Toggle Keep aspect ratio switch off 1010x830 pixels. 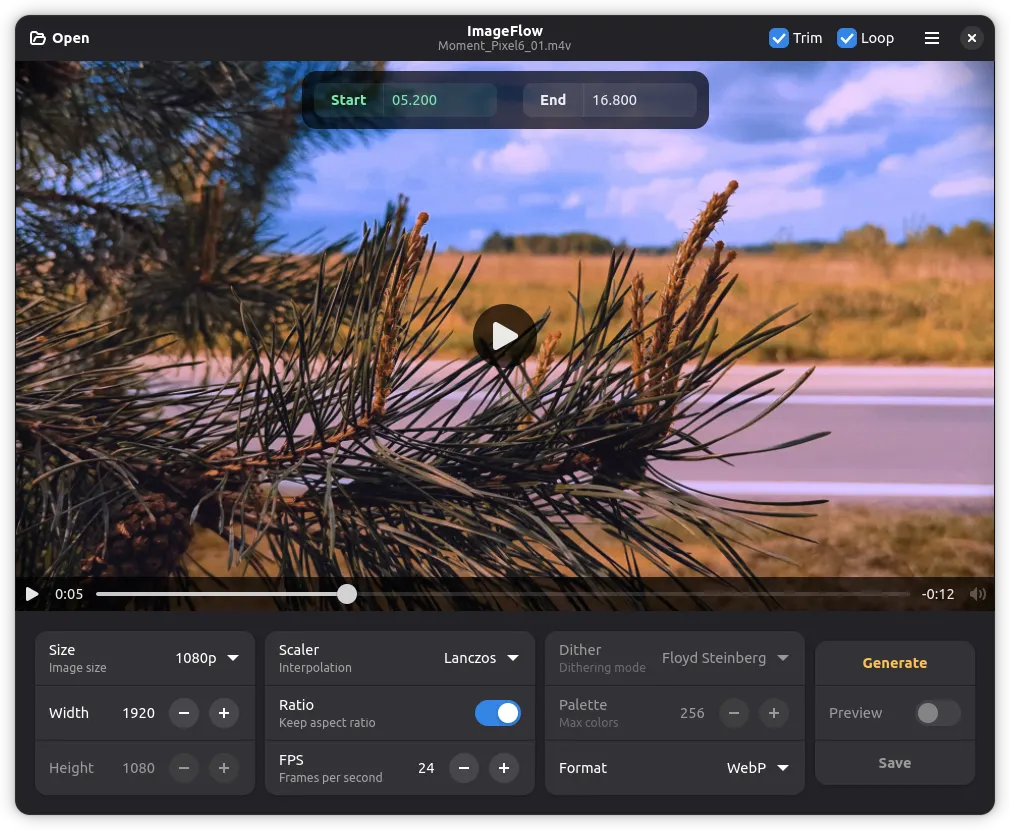497,713
